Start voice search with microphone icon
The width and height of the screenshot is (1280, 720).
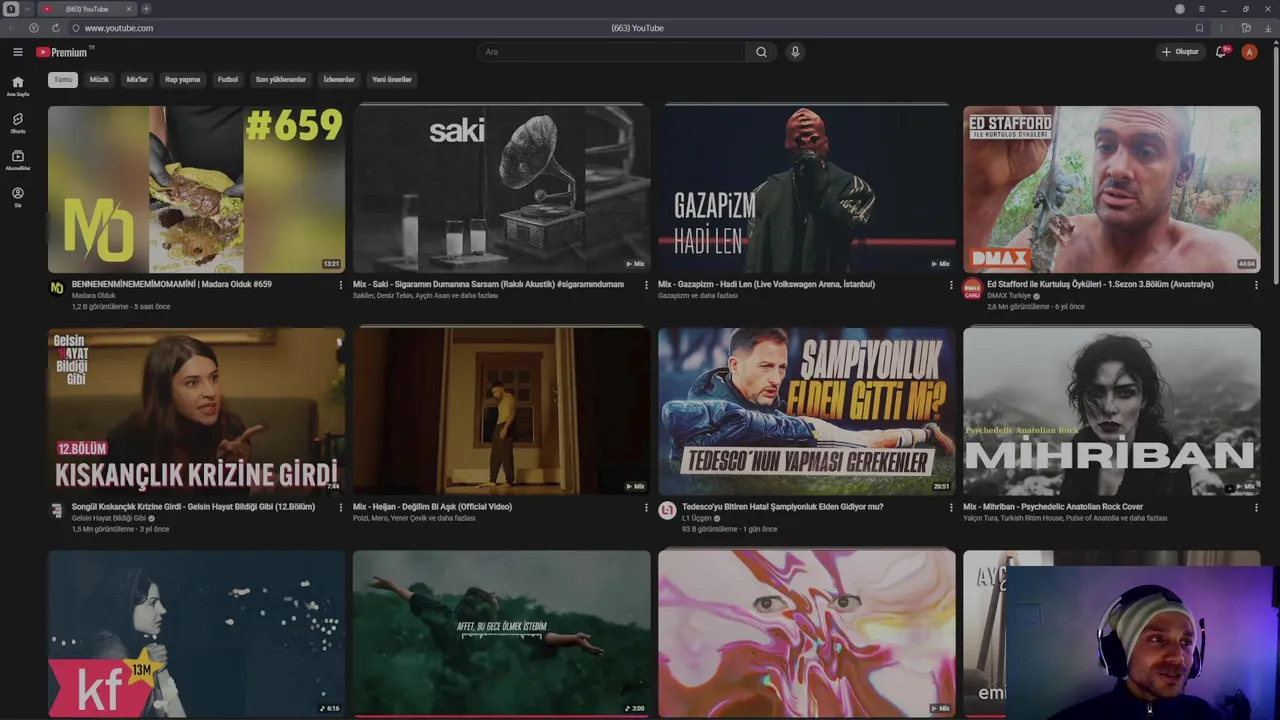point(795,52)
